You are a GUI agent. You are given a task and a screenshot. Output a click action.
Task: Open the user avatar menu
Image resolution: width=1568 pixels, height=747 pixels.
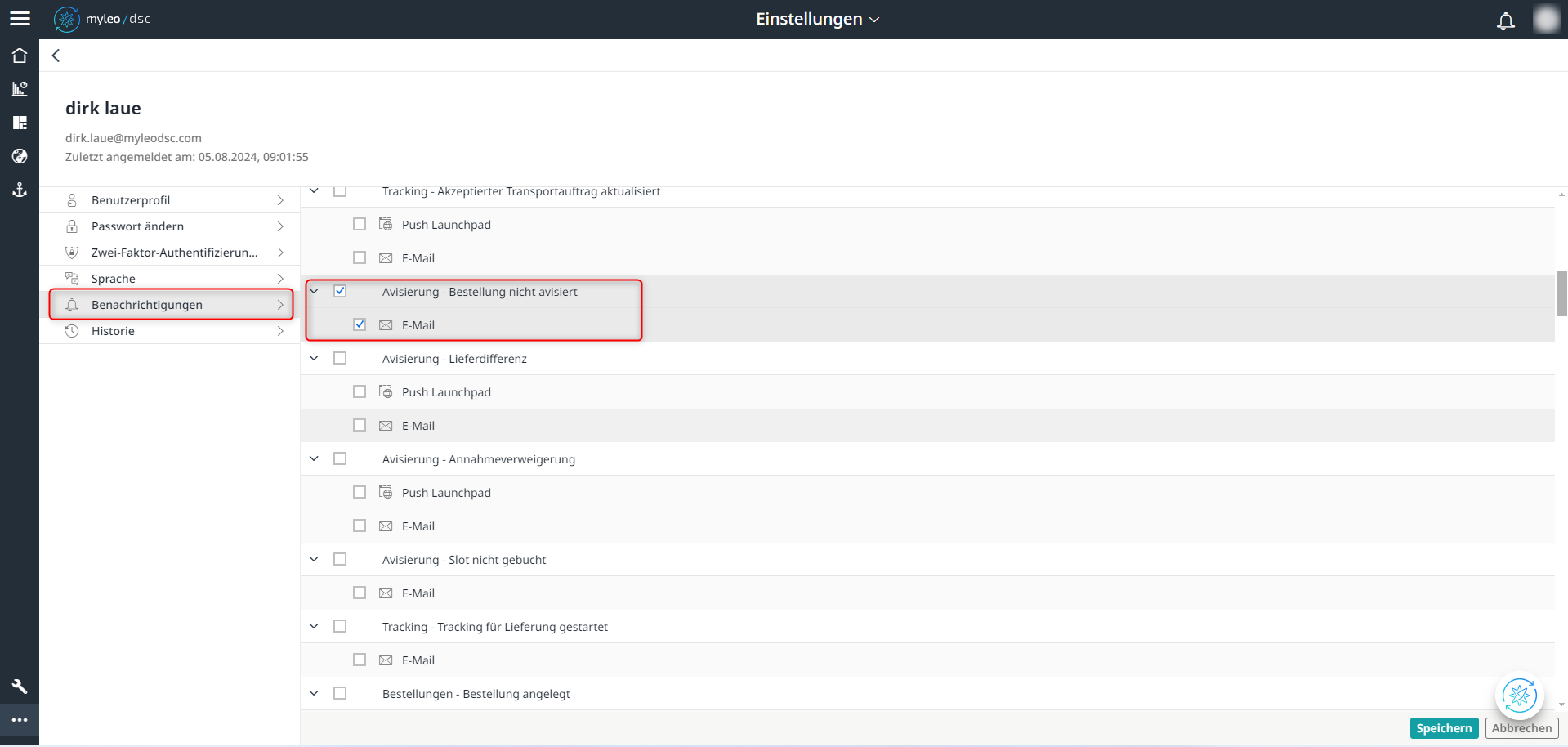pyautogui.click(x=1546, y=20)
